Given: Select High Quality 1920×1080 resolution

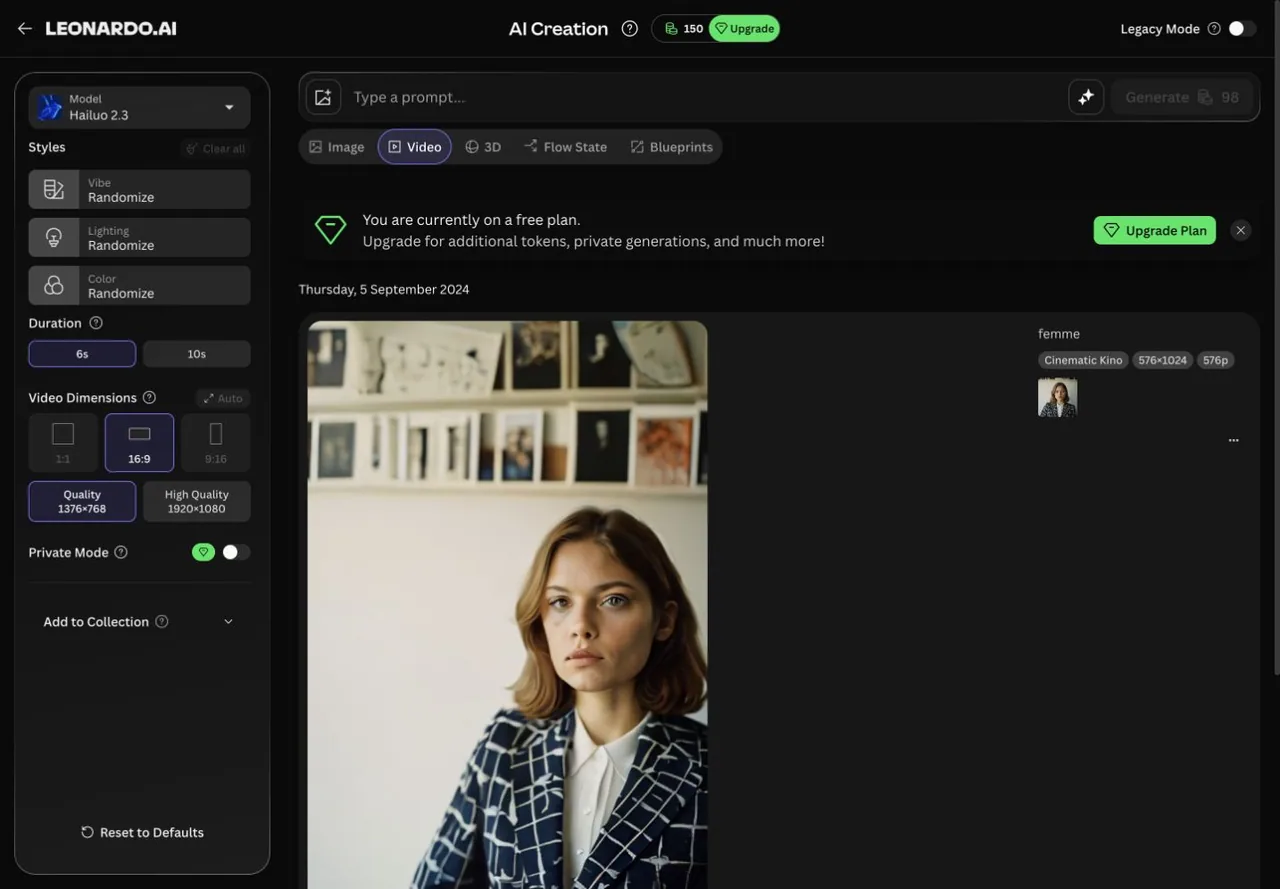Looking at the screenshot, I should point(197,501).
